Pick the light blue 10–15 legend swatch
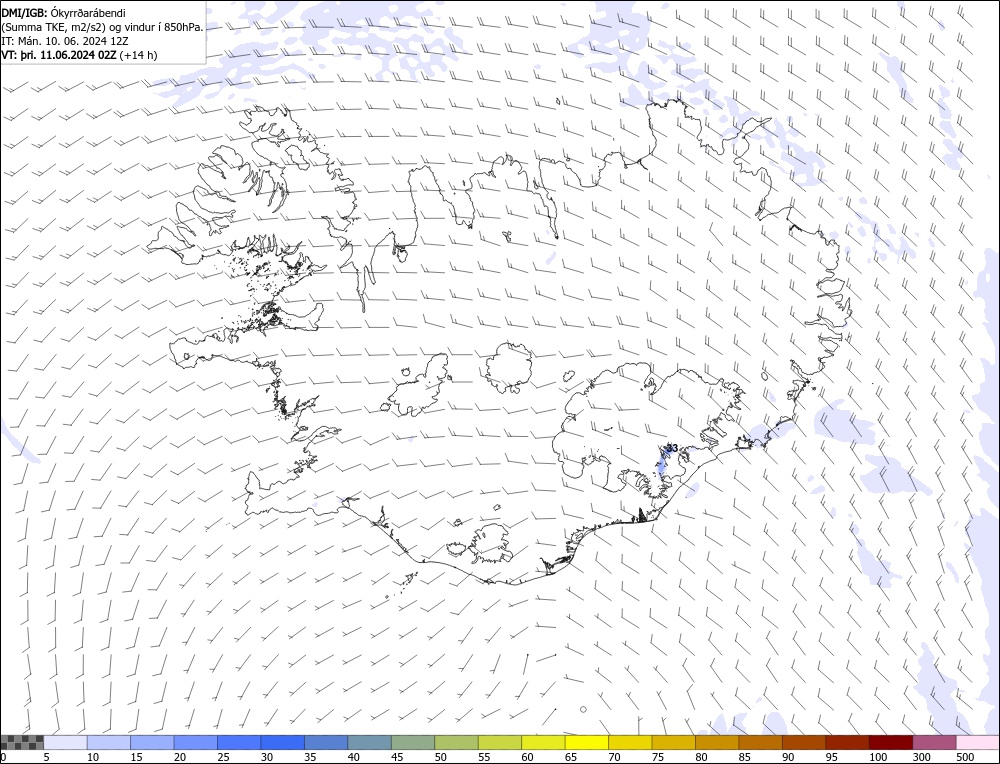This screenshot has width=1000, height=764. [109, 742]
